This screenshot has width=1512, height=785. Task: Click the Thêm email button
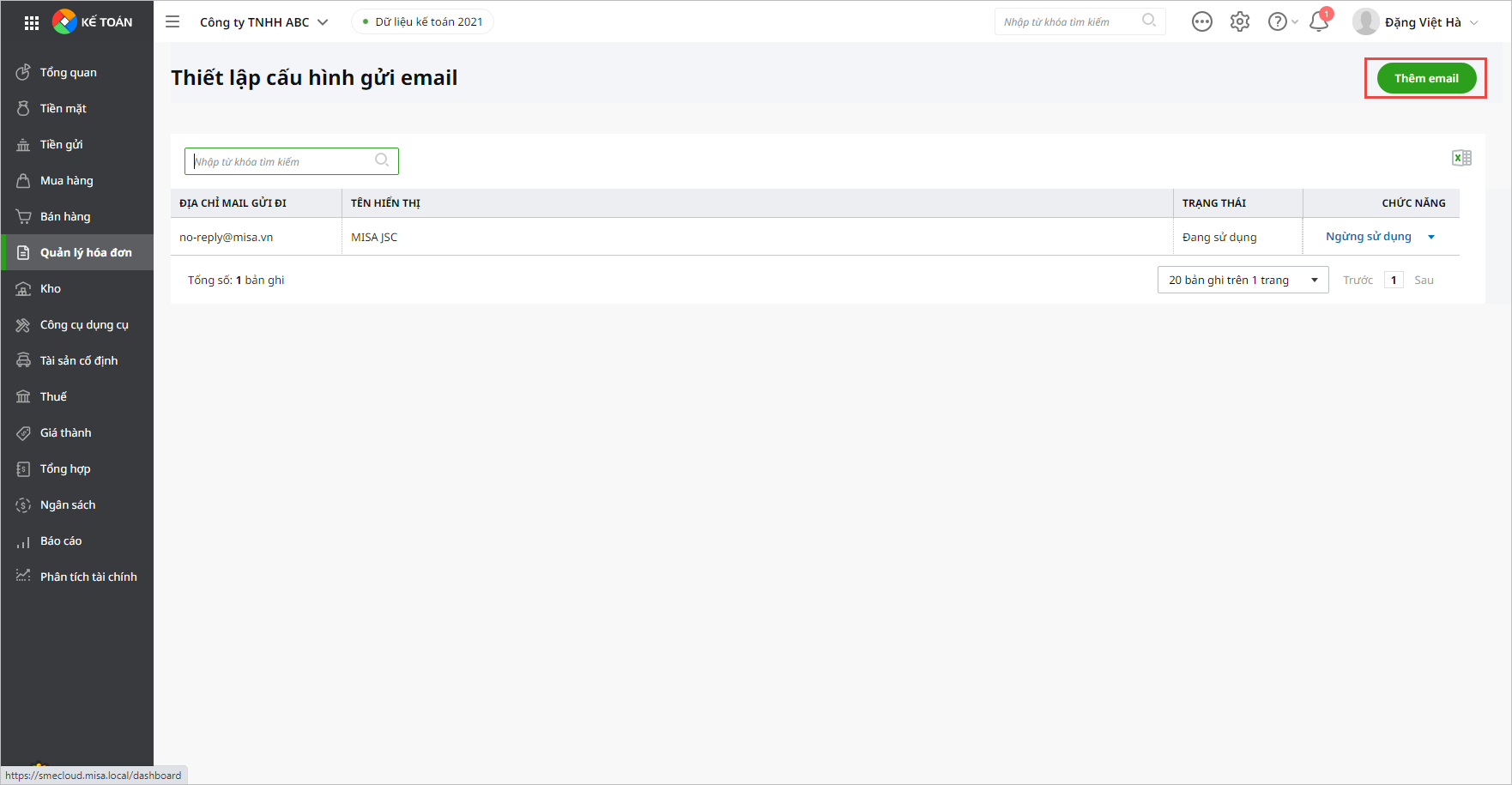(1425, 78)
